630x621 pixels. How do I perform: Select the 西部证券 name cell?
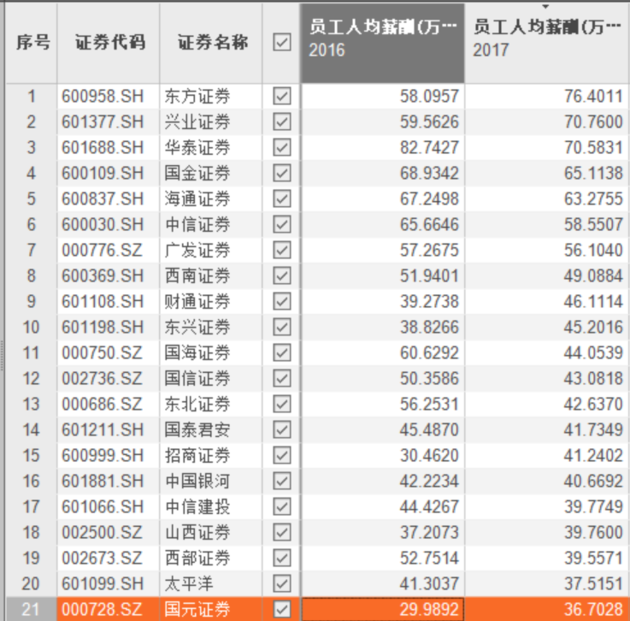[197, 558]
